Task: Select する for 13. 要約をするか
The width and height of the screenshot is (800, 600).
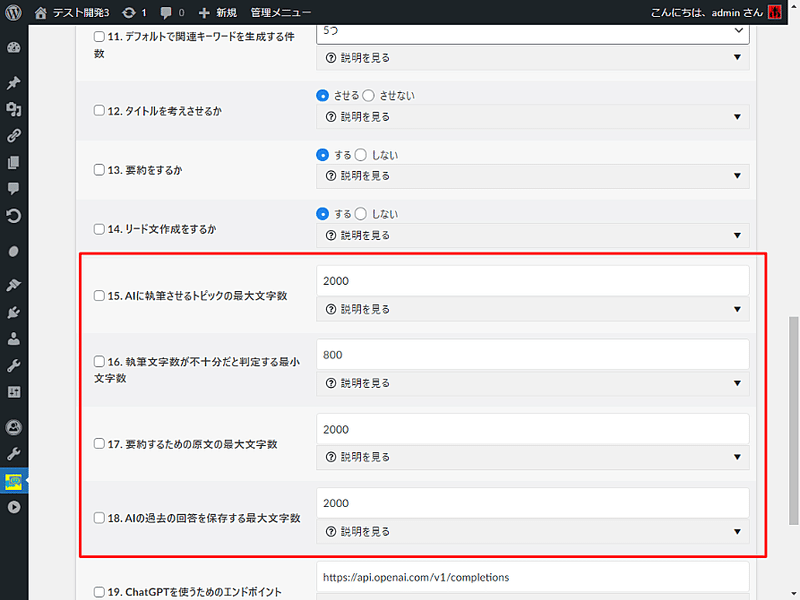Action: click(x=322, y=155)
